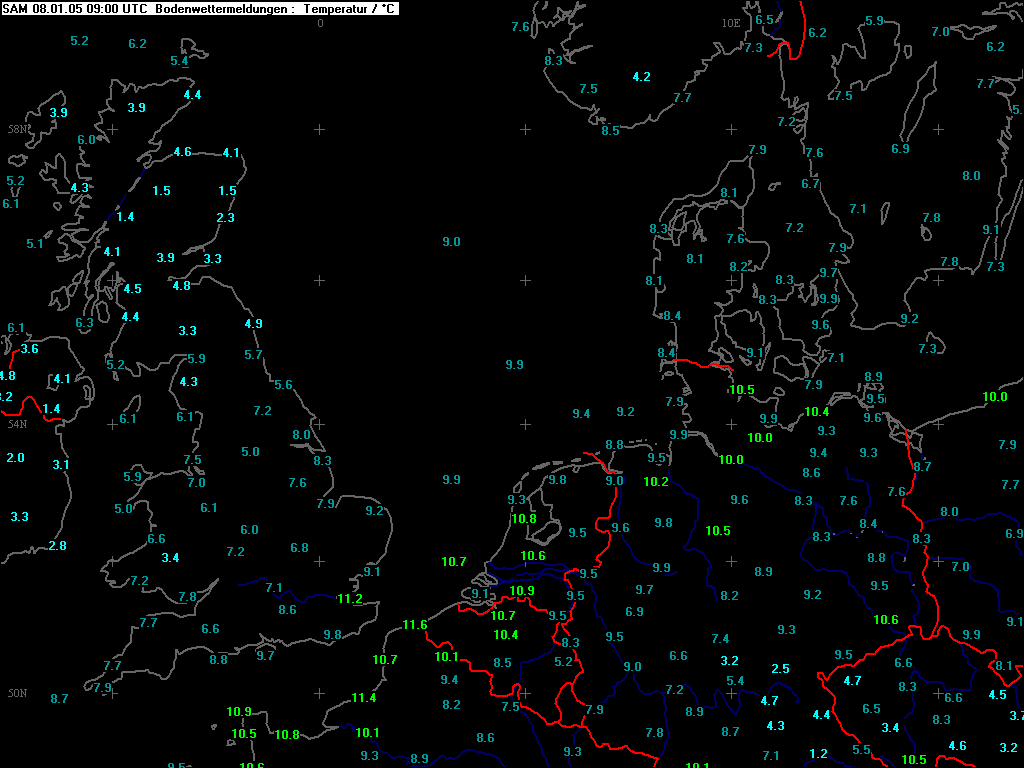
Task: Select the 6.7 reading on the Swedish west coast
Action: (810, 184)
